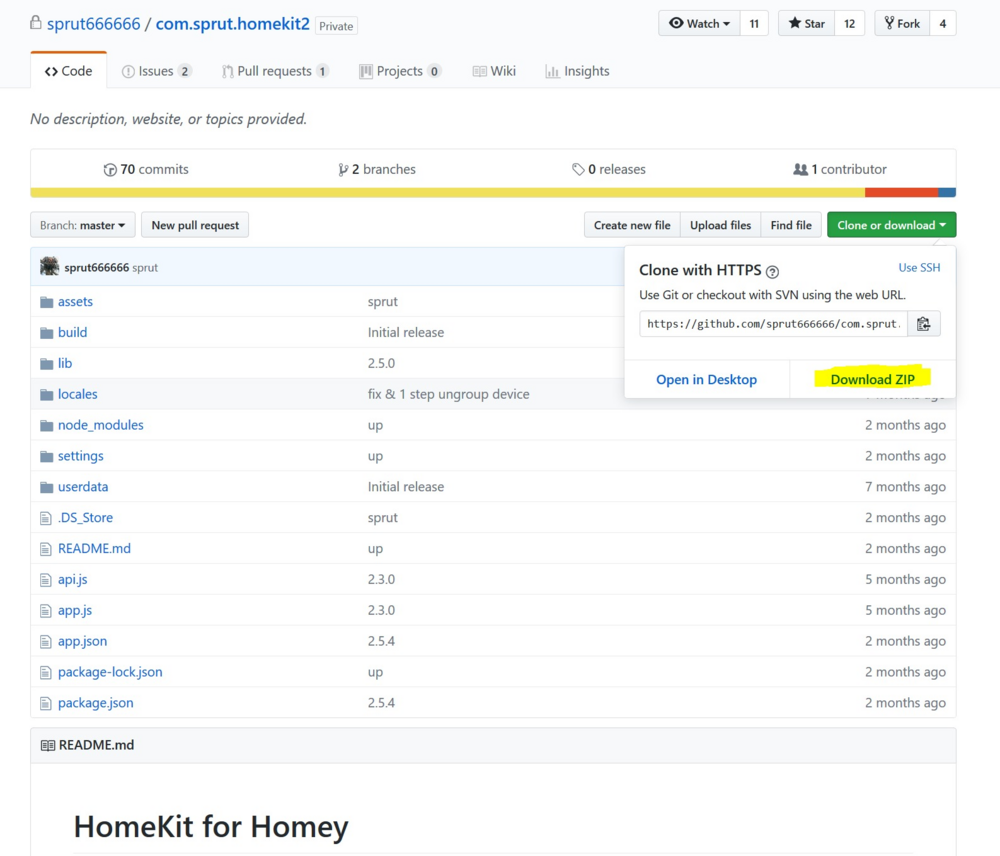Click the people icon beside 1 contributor
The width and height of the screenshot is (1000, 856).
pos(800,169)
